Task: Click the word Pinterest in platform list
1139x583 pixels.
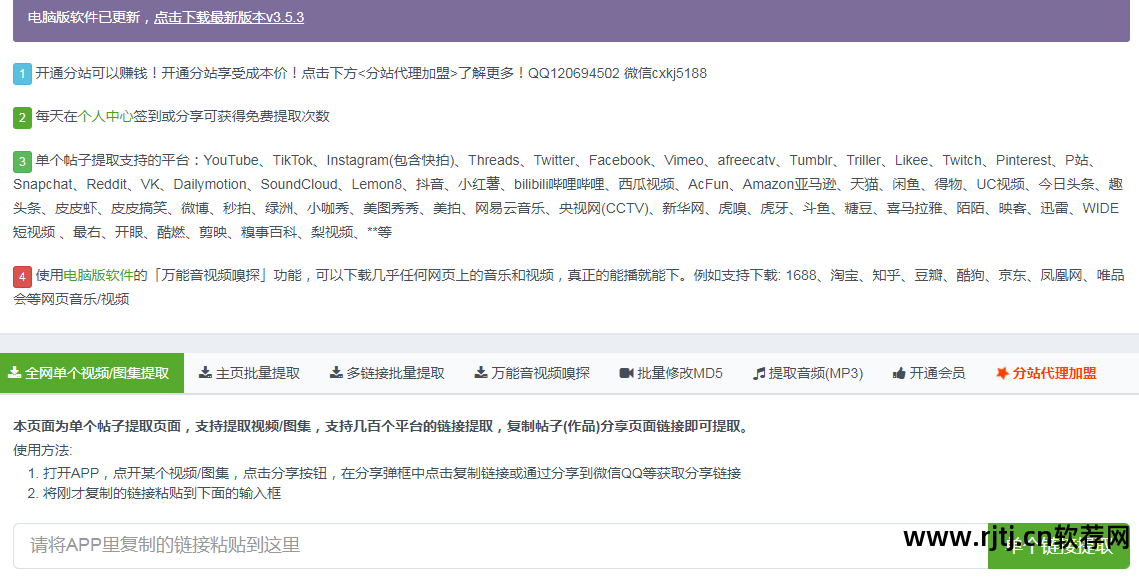Action: pyautogui.click(x=1024, y=160)
